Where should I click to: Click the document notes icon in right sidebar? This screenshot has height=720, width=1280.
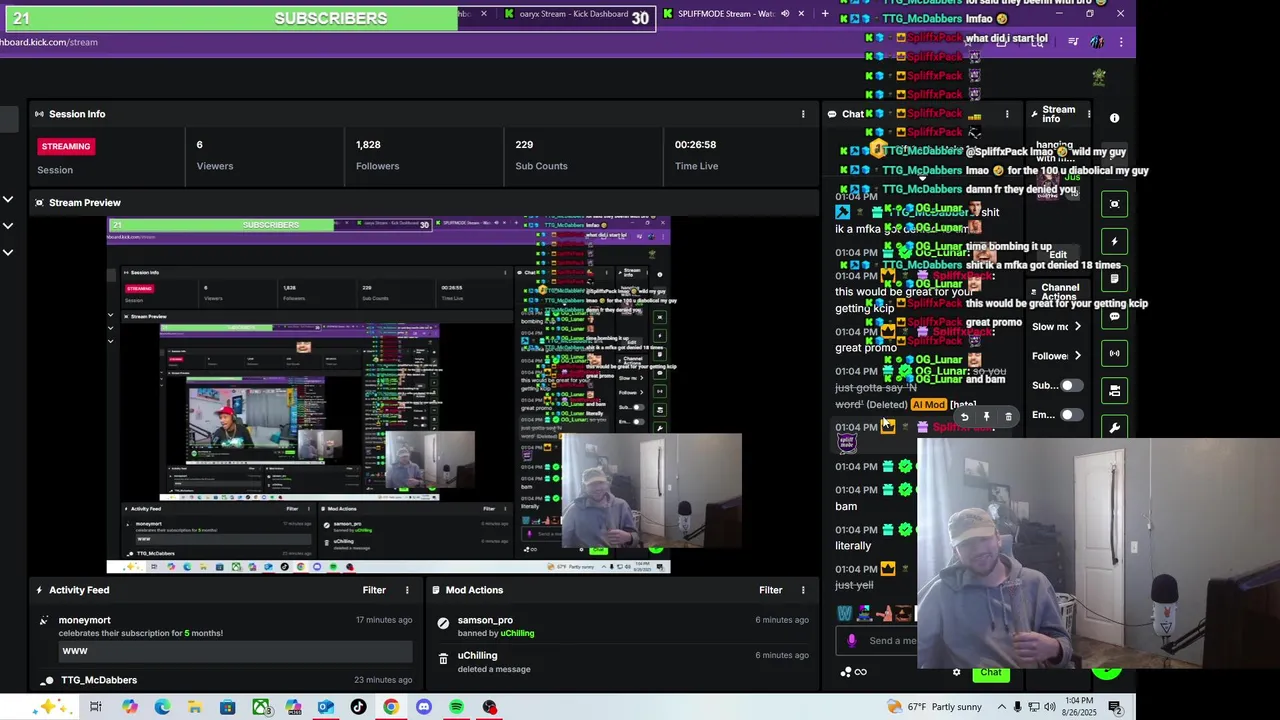(x=1114, y=279)
